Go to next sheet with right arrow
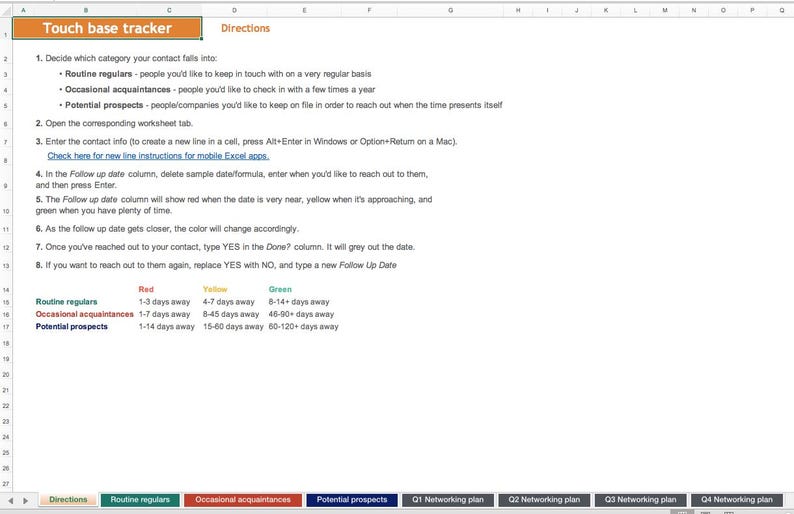This screenshot has height=514, width=794. click(x=25, y=500)
